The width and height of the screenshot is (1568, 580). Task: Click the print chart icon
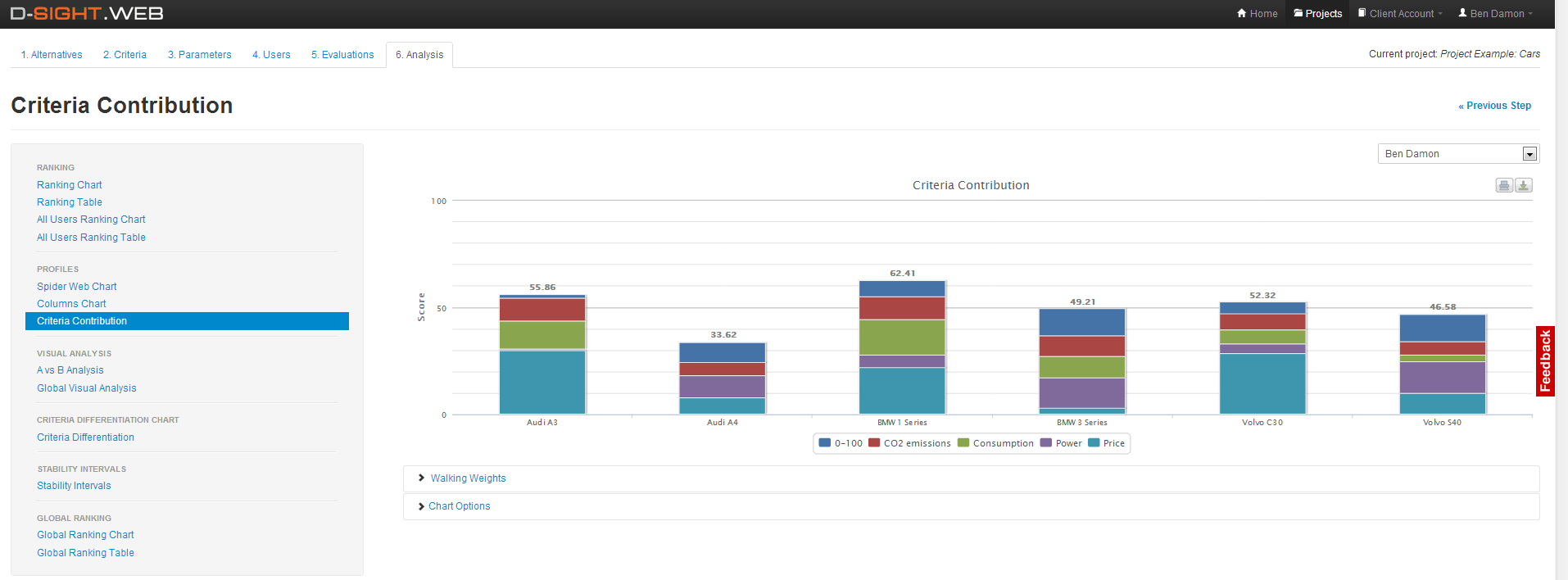click(1504, 186)
